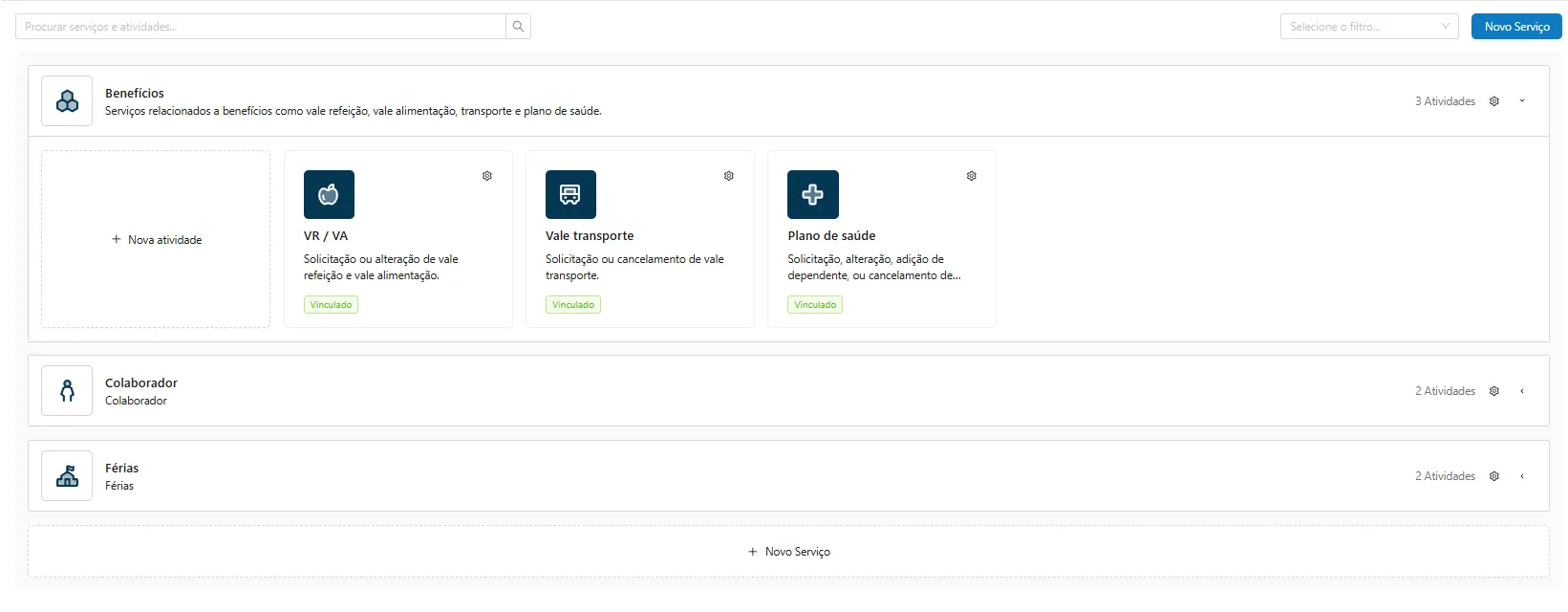The height and width of the screenshot is (612, 1568).
Task: Open VR / VA card settings gear
Action: tap(487, 176)
